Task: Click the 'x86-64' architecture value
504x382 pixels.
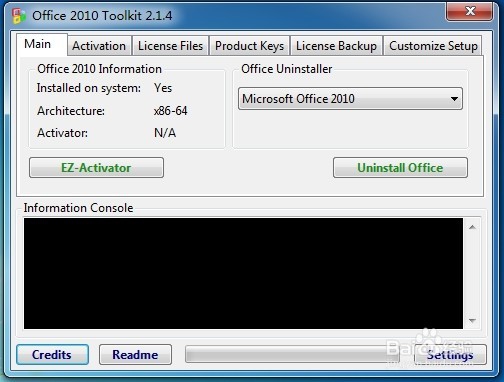Action: (170, 111)
